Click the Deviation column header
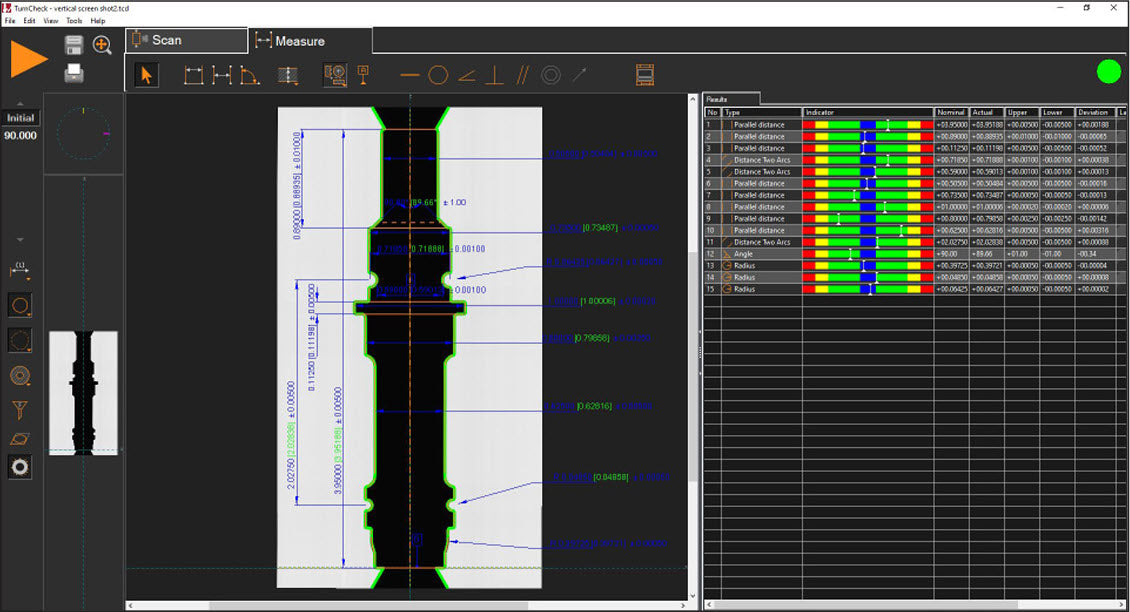Screen dimensions: 1130x612 pos(1095,112)
